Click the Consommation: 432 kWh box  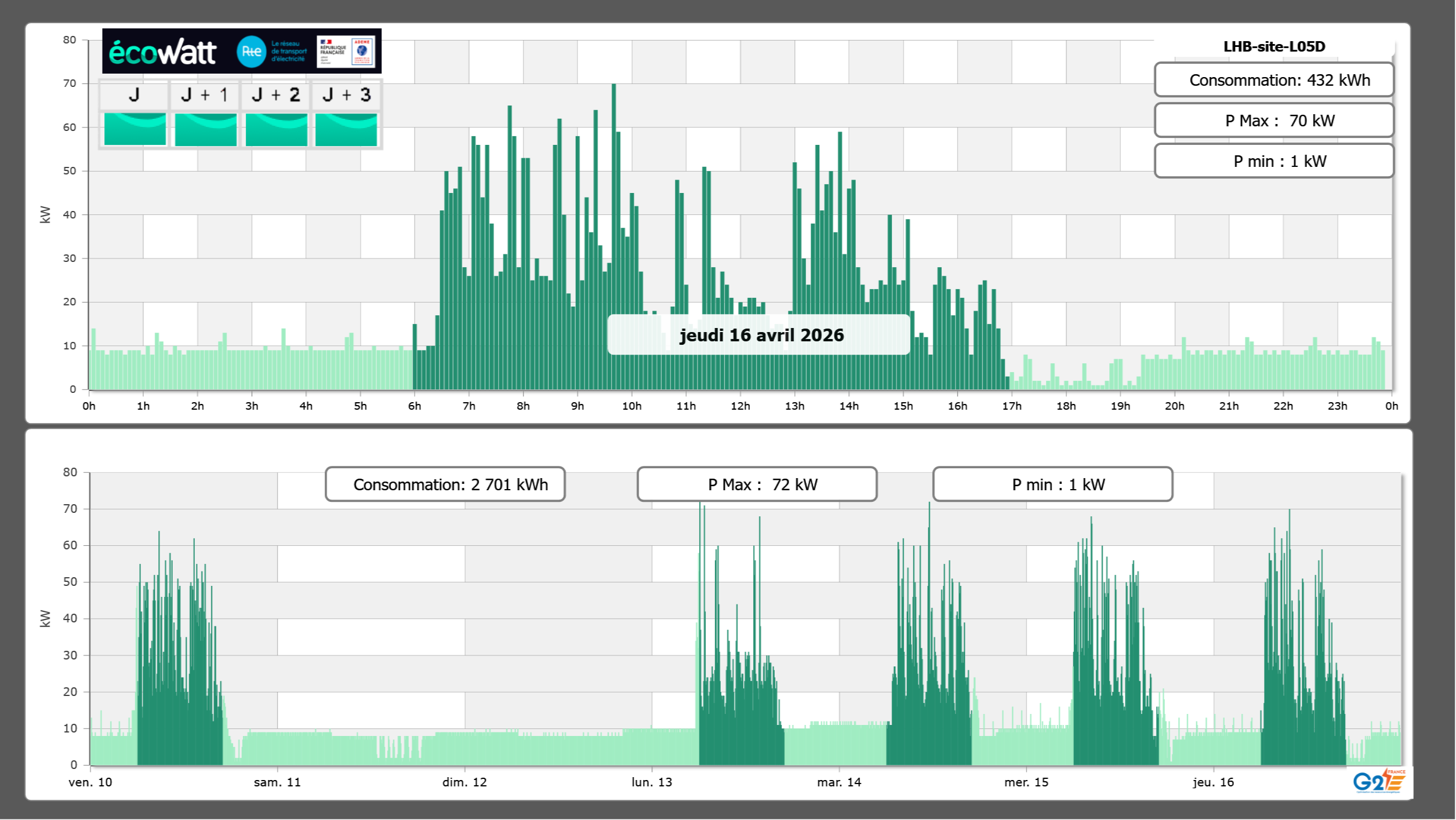1274,80
